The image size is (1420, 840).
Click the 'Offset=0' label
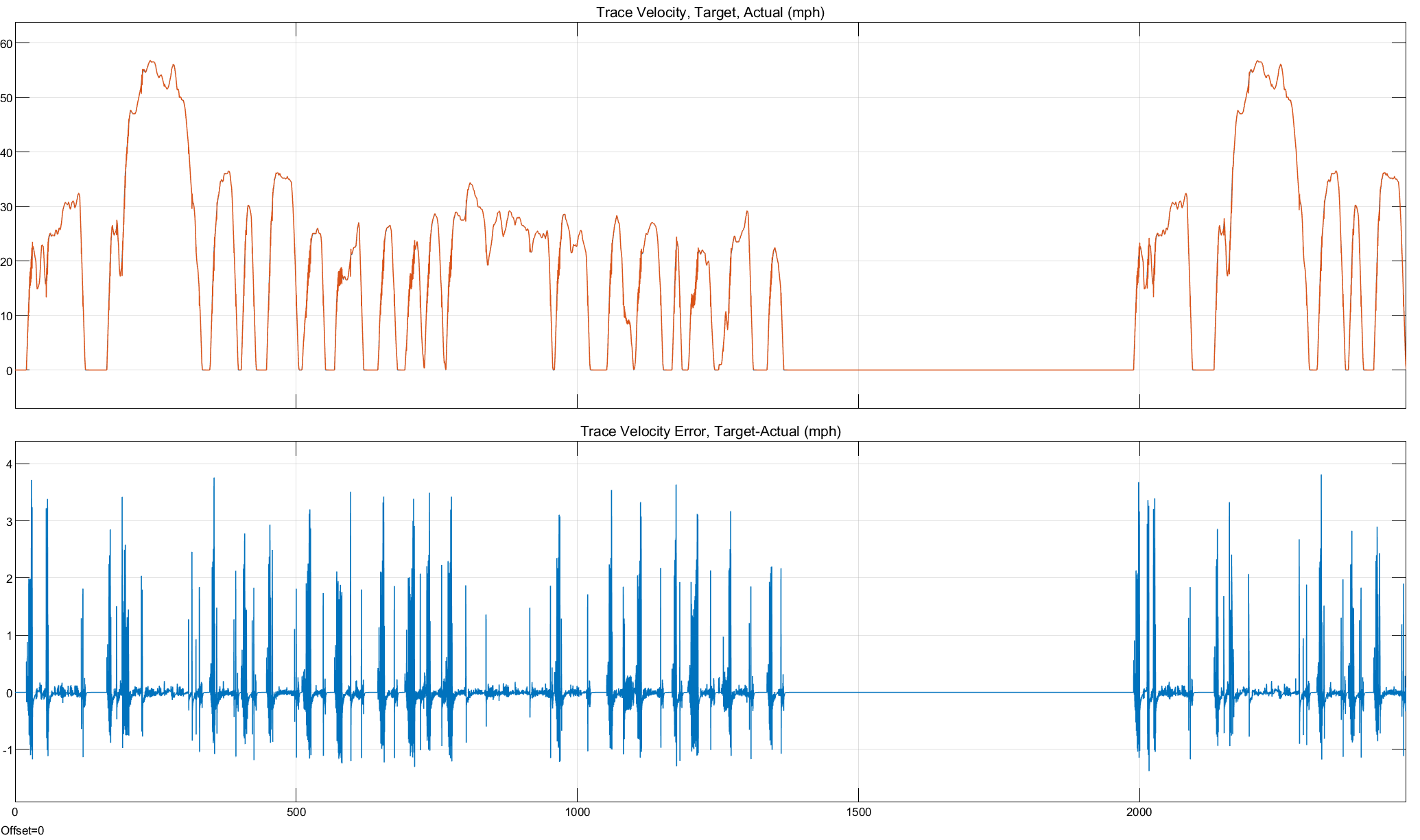click(x=22, y=830)
